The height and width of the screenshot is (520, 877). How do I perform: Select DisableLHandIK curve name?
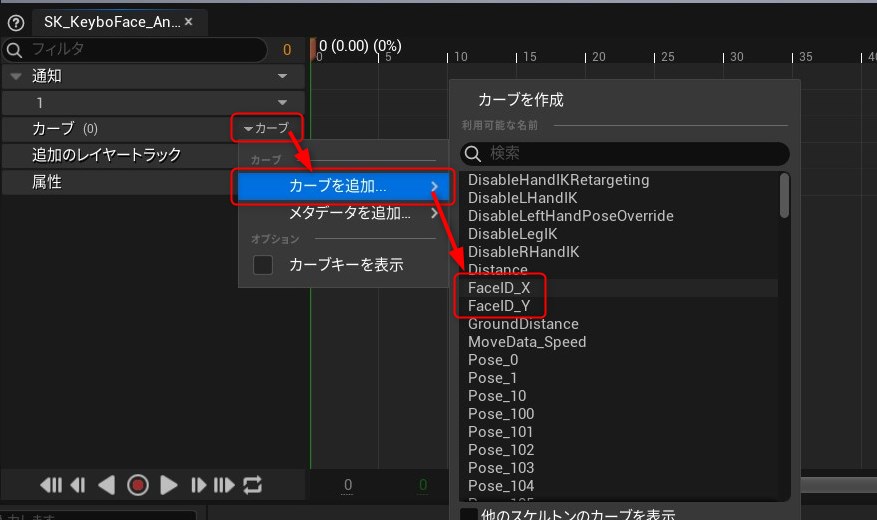(522, 198)
